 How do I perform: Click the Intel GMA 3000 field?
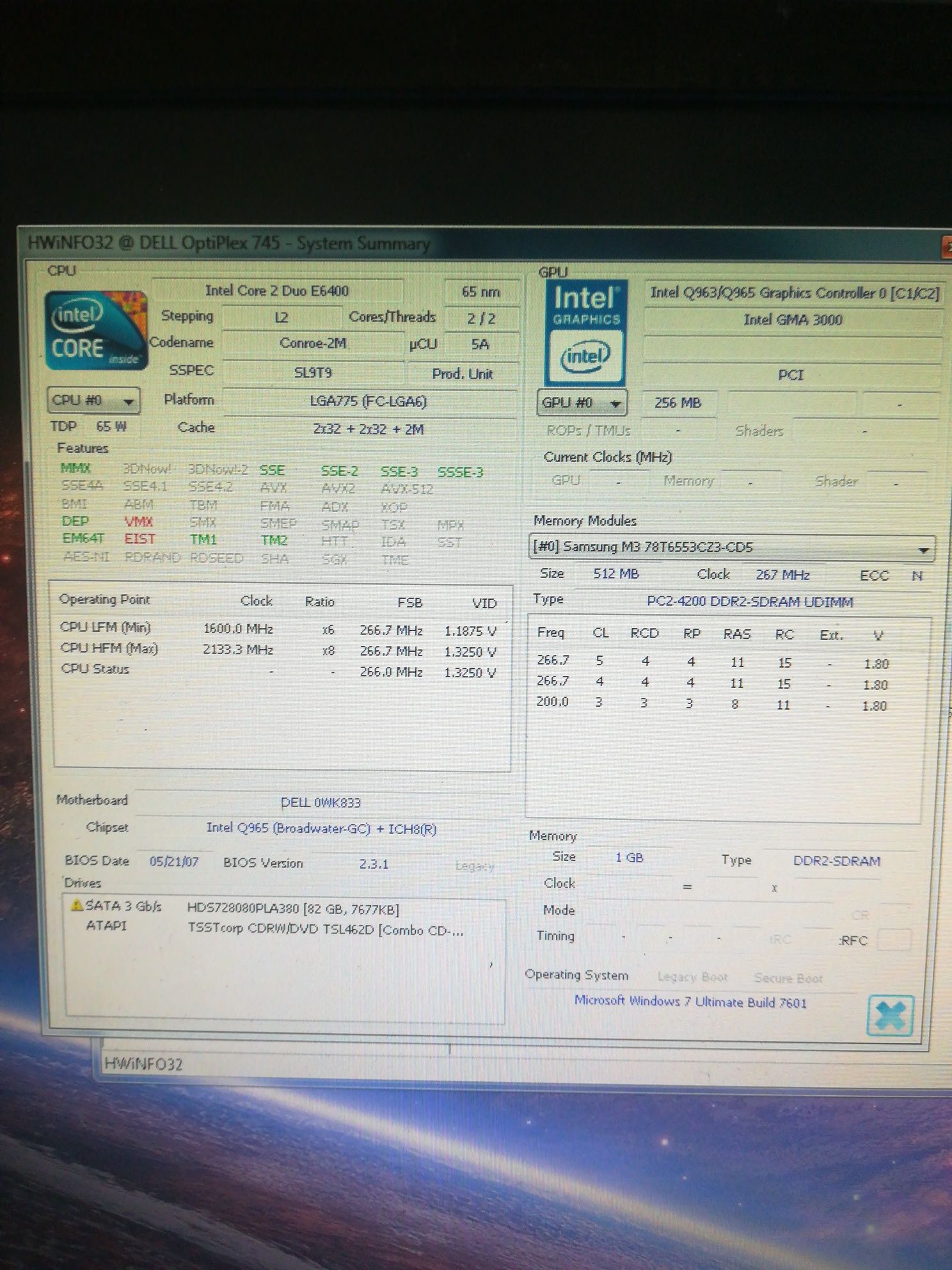(793, 319)
